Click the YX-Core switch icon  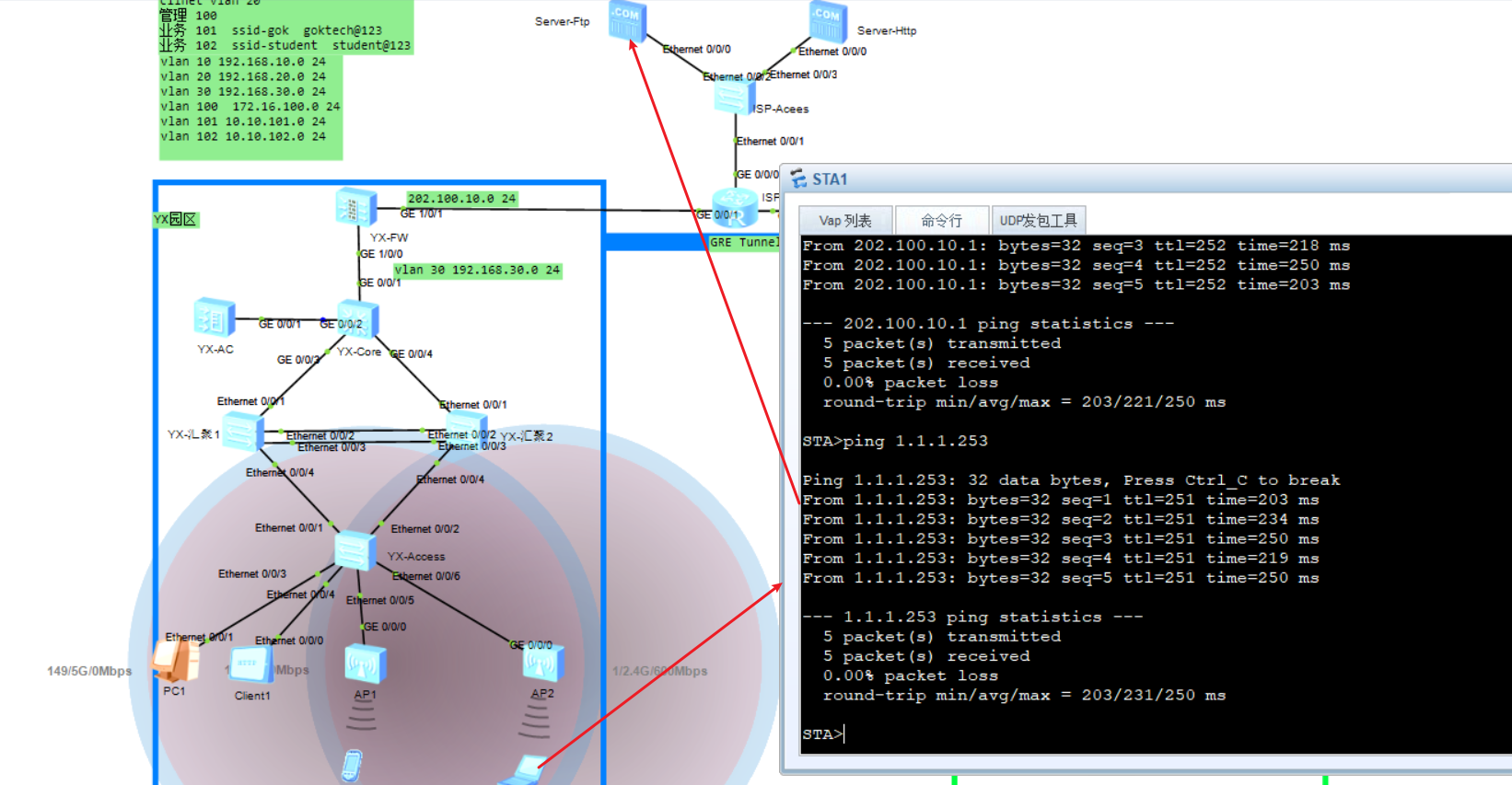358,319
